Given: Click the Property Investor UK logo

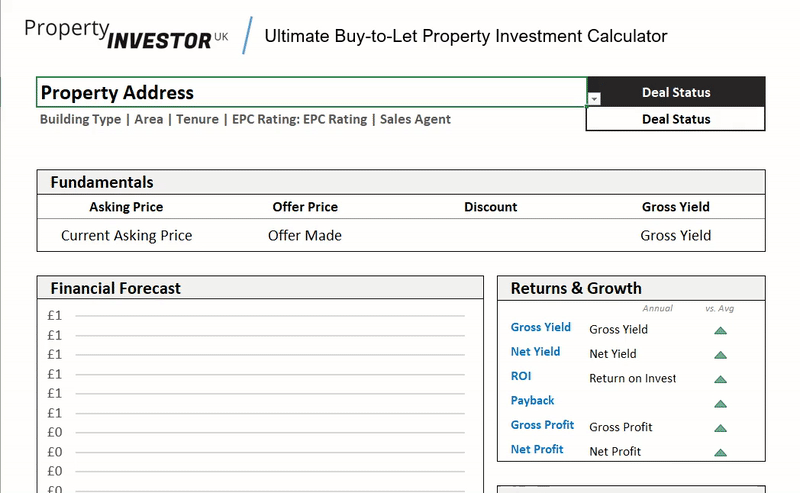Looking at the screenshot, I should pyautogui.click(x=126, y=33).
